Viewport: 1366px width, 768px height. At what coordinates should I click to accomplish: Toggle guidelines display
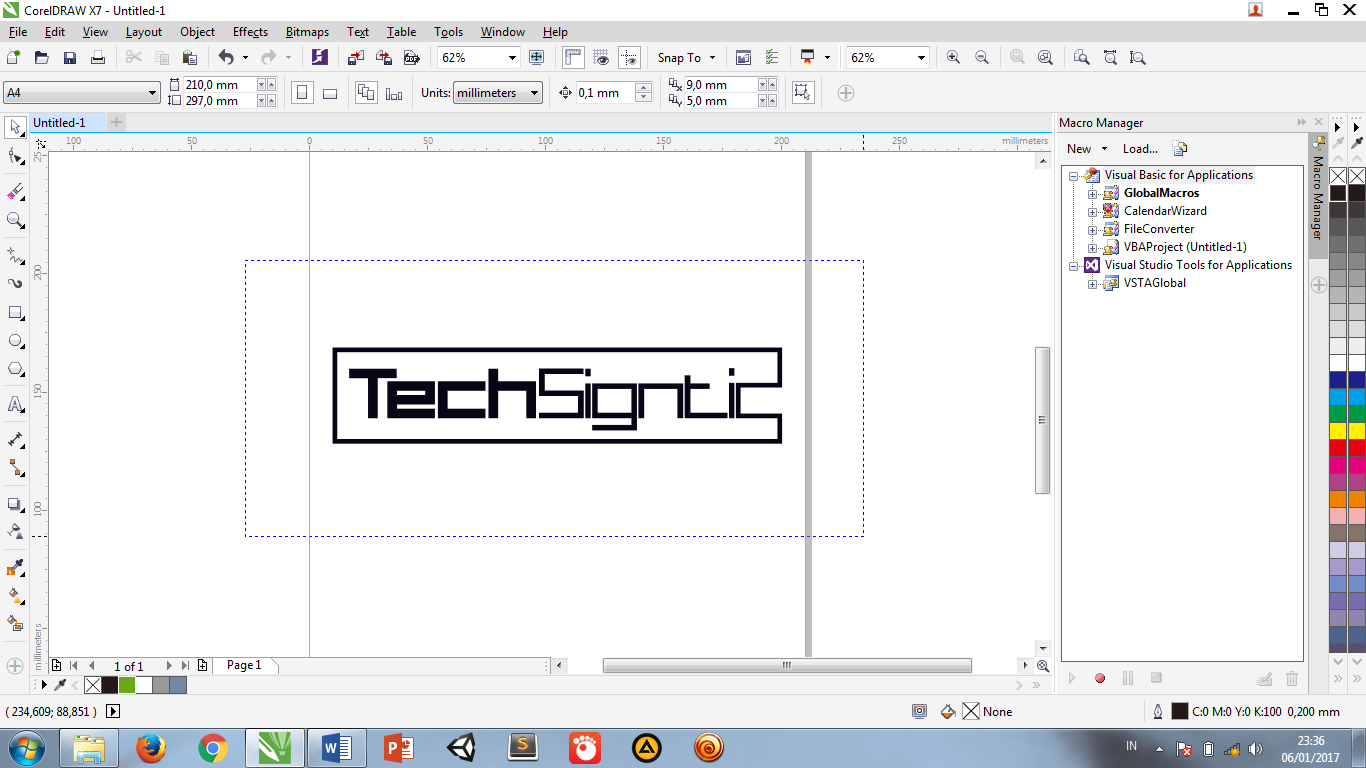click(629, 58)
